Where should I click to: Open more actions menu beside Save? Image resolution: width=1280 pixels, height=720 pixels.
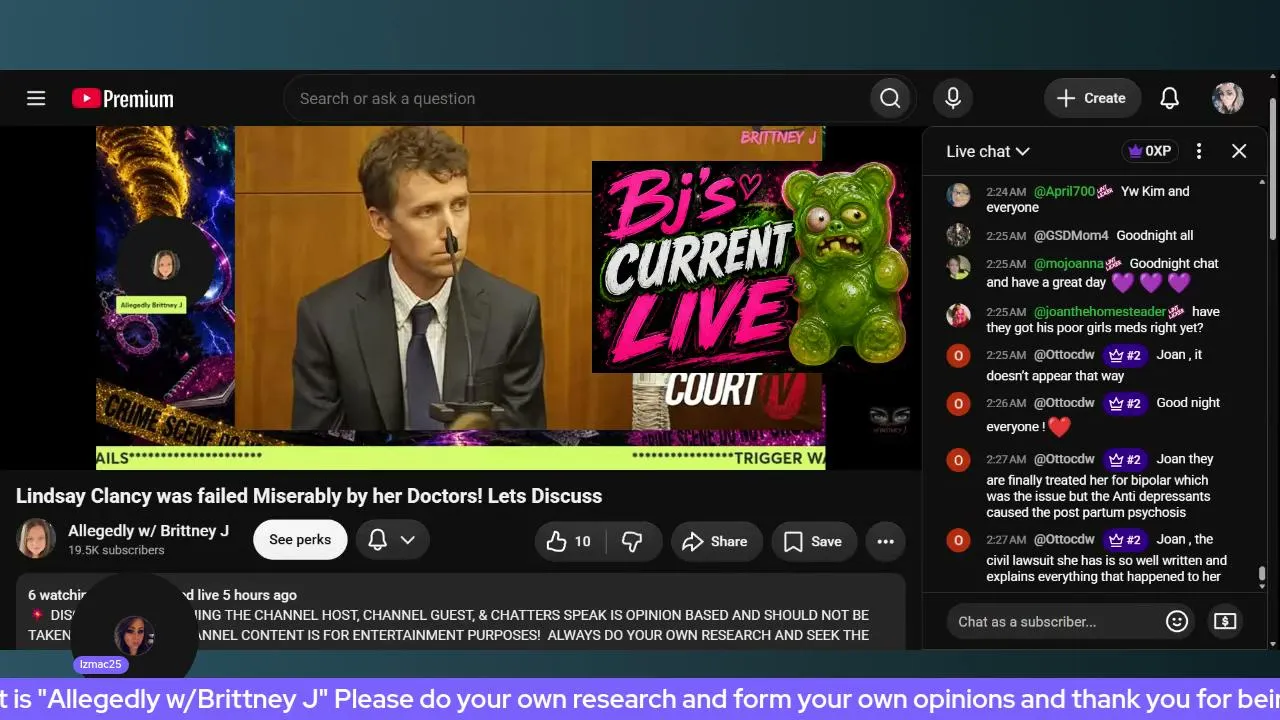pyautogui.click(x=885, y=541)
